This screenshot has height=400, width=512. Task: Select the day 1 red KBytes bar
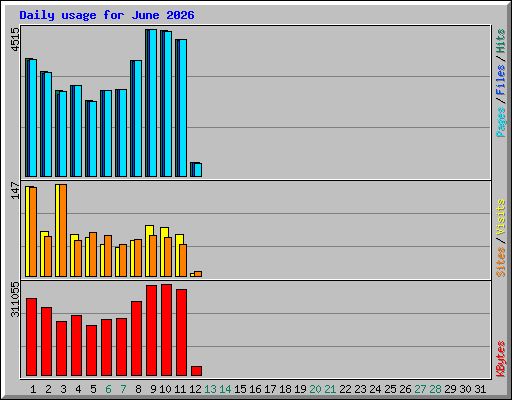coord(31,337)
